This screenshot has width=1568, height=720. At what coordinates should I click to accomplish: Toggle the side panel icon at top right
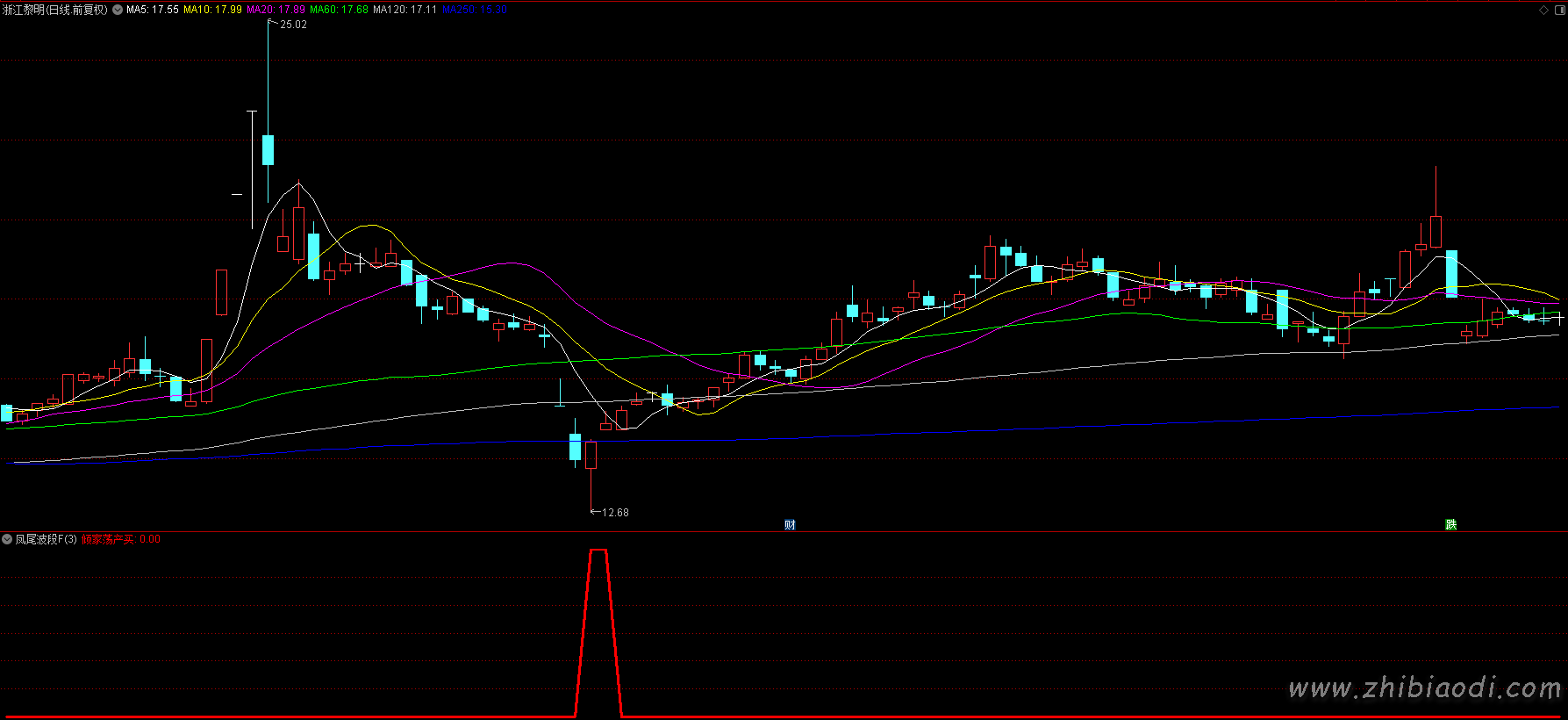tap(1558, 10)
